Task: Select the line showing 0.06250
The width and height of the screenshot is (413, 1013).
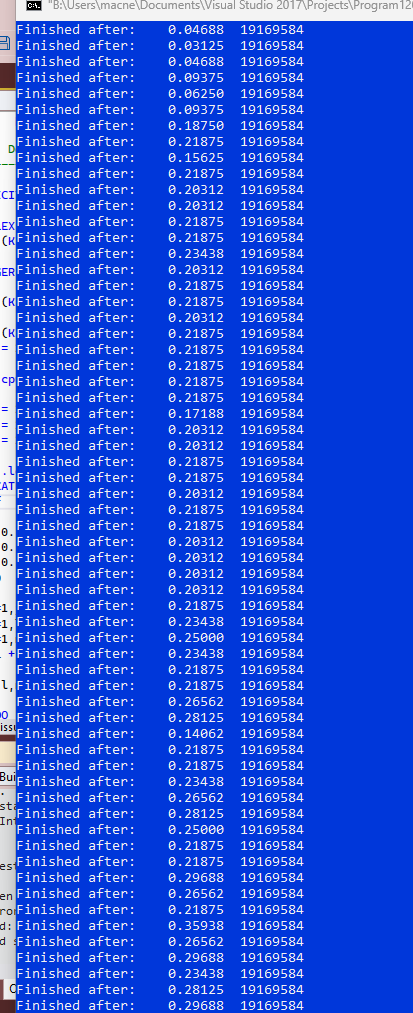Action: click(160, 94)
